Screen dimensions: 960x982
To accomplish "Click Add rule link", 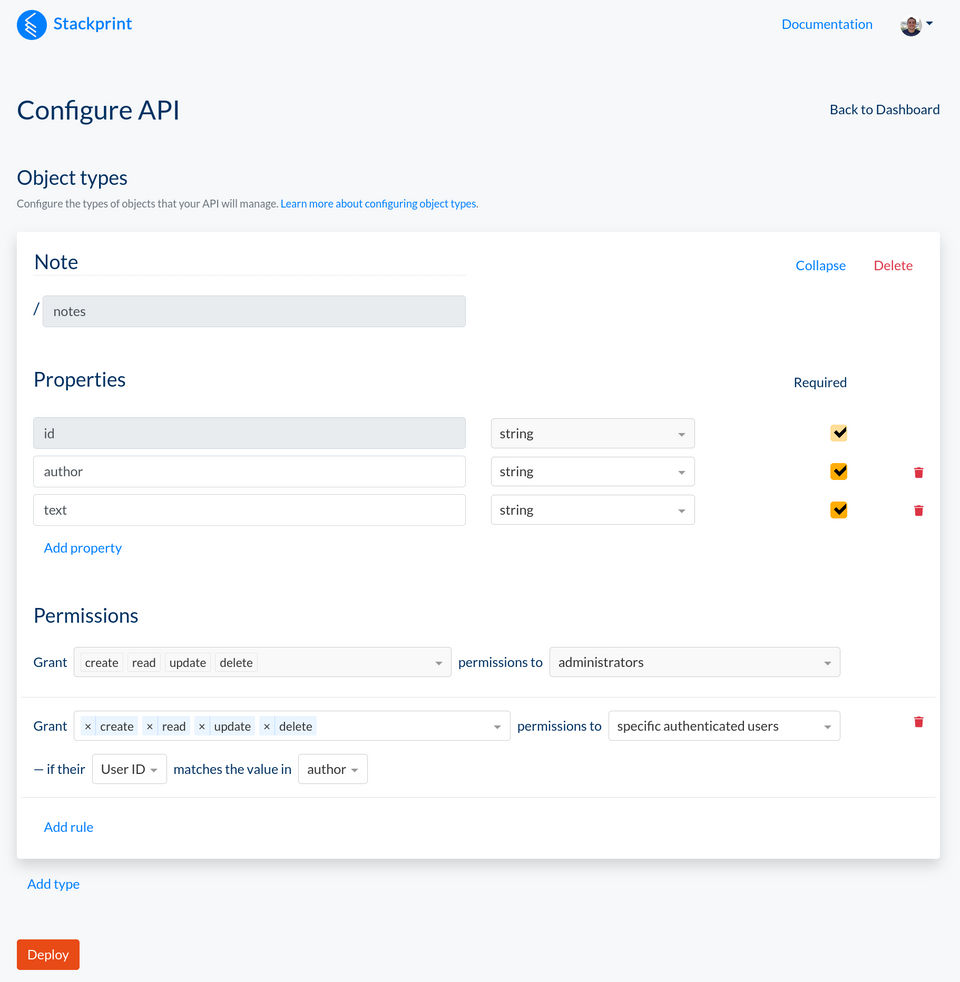I will (x=68, y=827).
